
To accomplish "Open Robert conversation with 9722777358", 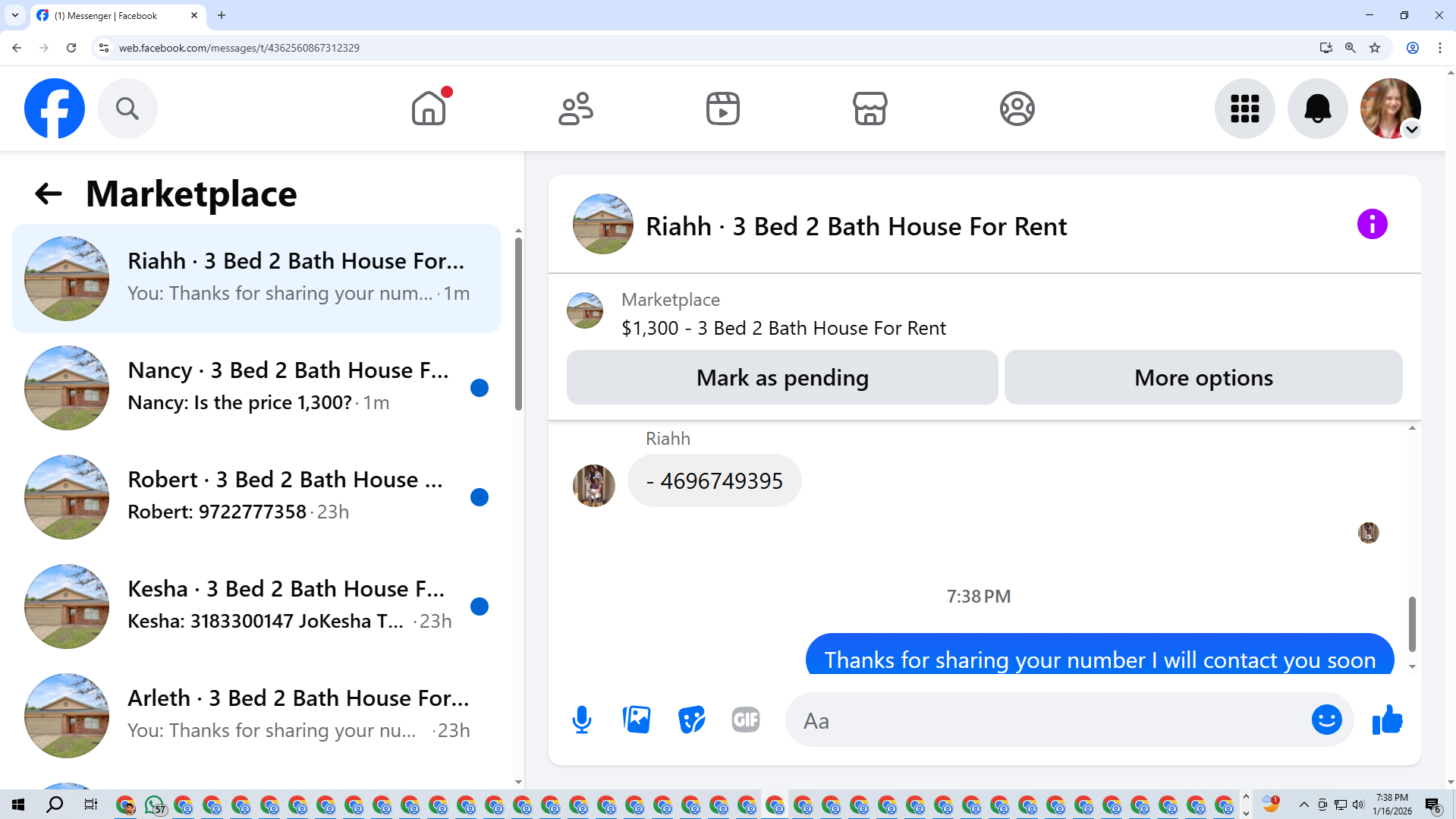I will click(x=256, y=497).
